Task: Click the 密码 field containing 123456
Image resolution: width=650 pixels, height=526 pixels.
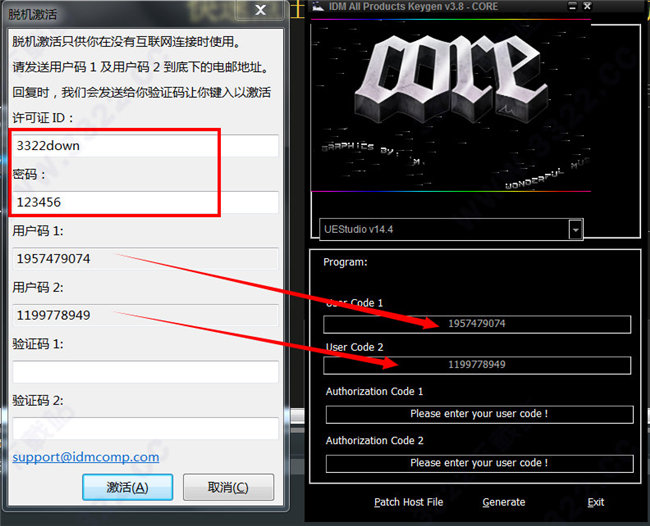Action: 145,202
